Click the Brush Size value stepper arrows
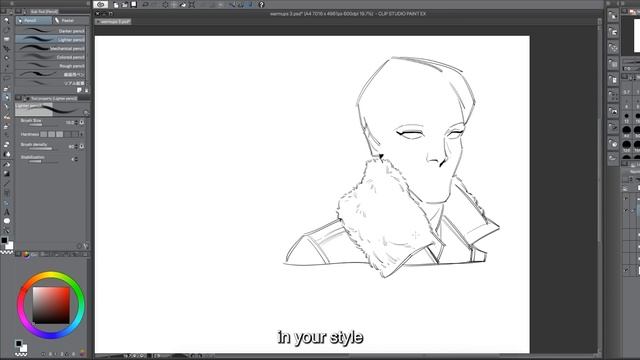 click(76, 122)
